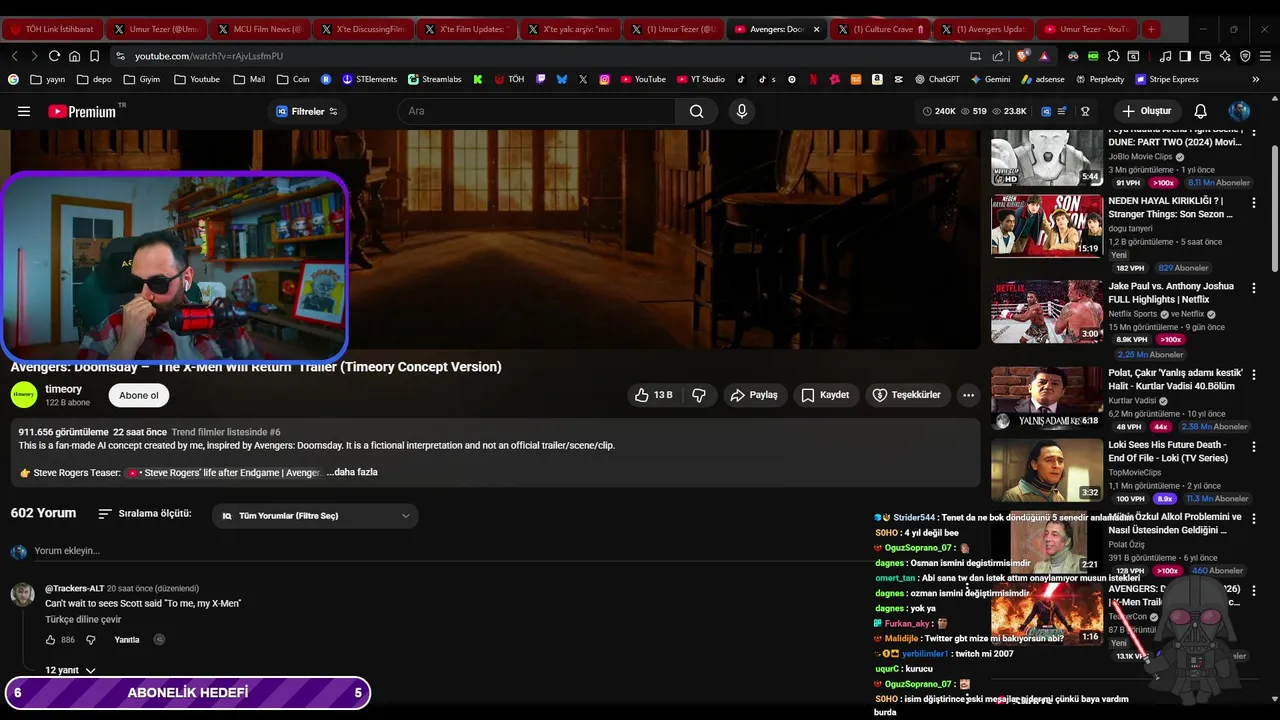
Task: Open Brave Leo AI sparkle icon
Action: [1225, 56]
